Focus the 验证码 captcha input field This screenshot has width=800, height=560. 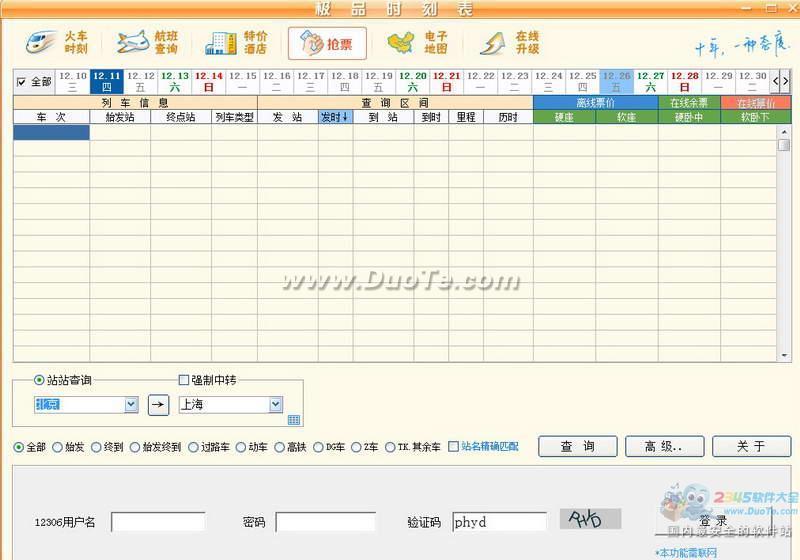pos(499,522)
